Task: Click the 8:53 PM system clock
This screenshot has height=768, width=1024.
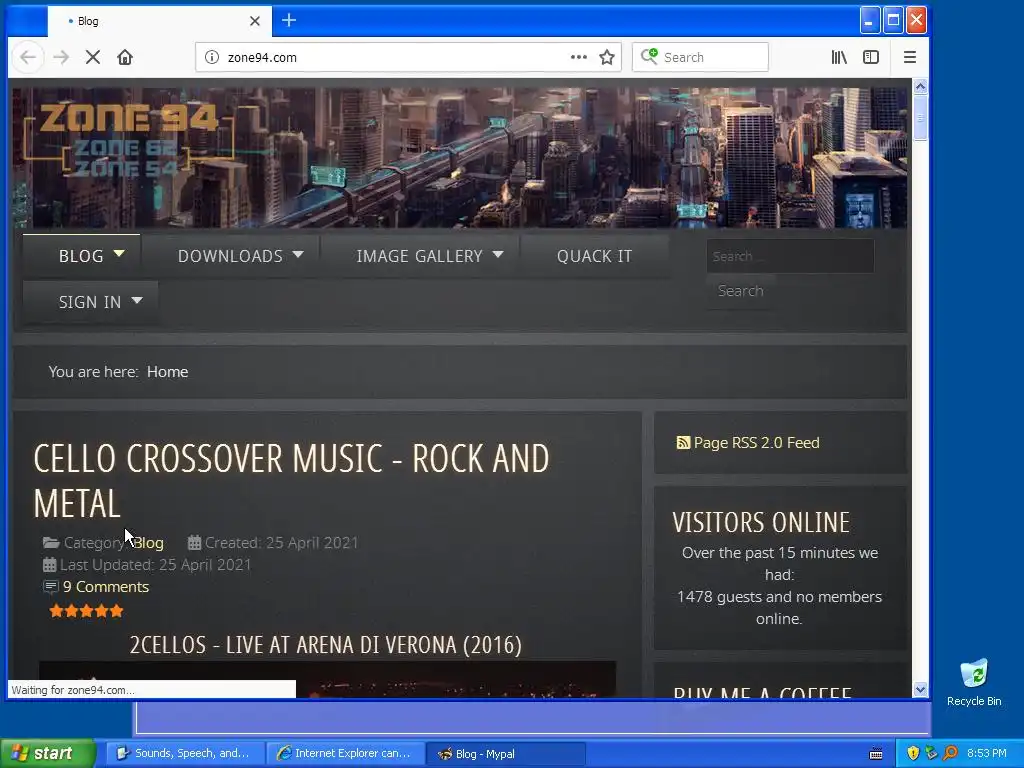Action: point(987,753)
